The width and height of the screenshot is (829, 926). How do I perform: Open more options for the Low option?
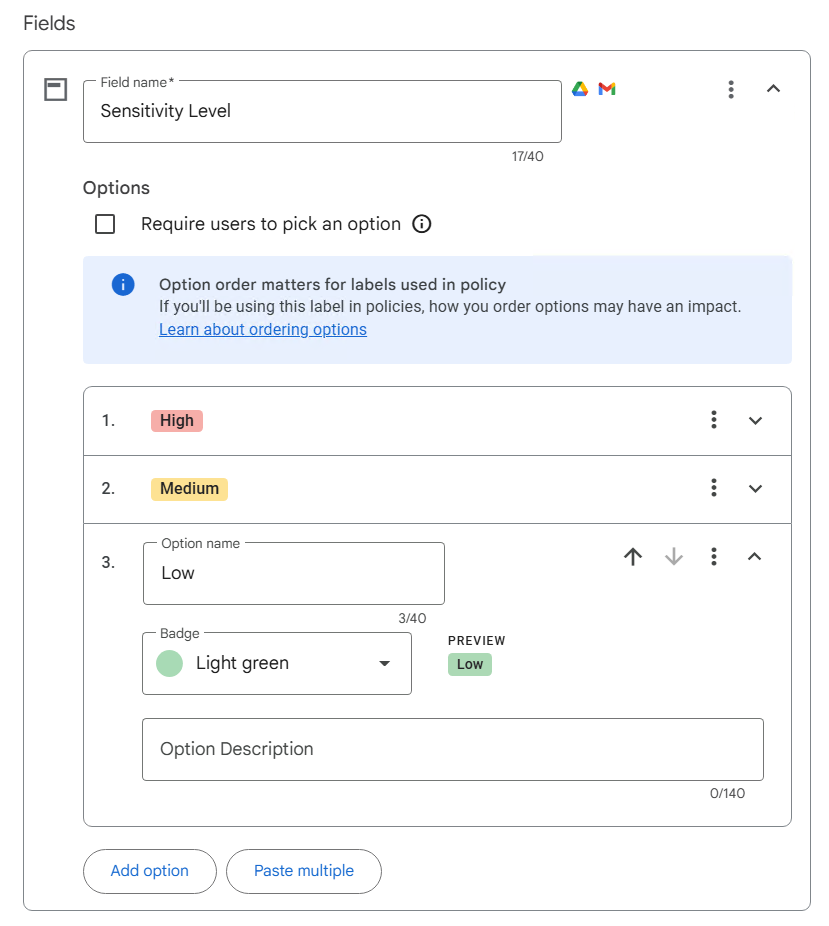click(714, 557)
